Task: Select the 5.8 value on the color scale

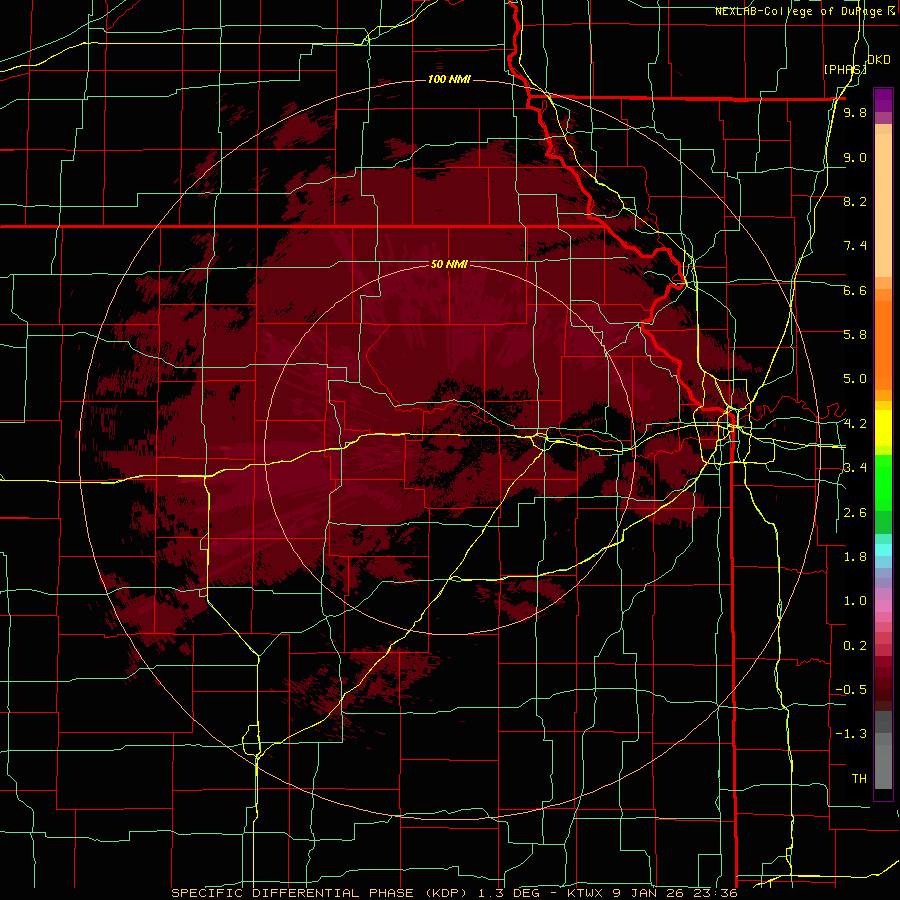Action: 855,335
